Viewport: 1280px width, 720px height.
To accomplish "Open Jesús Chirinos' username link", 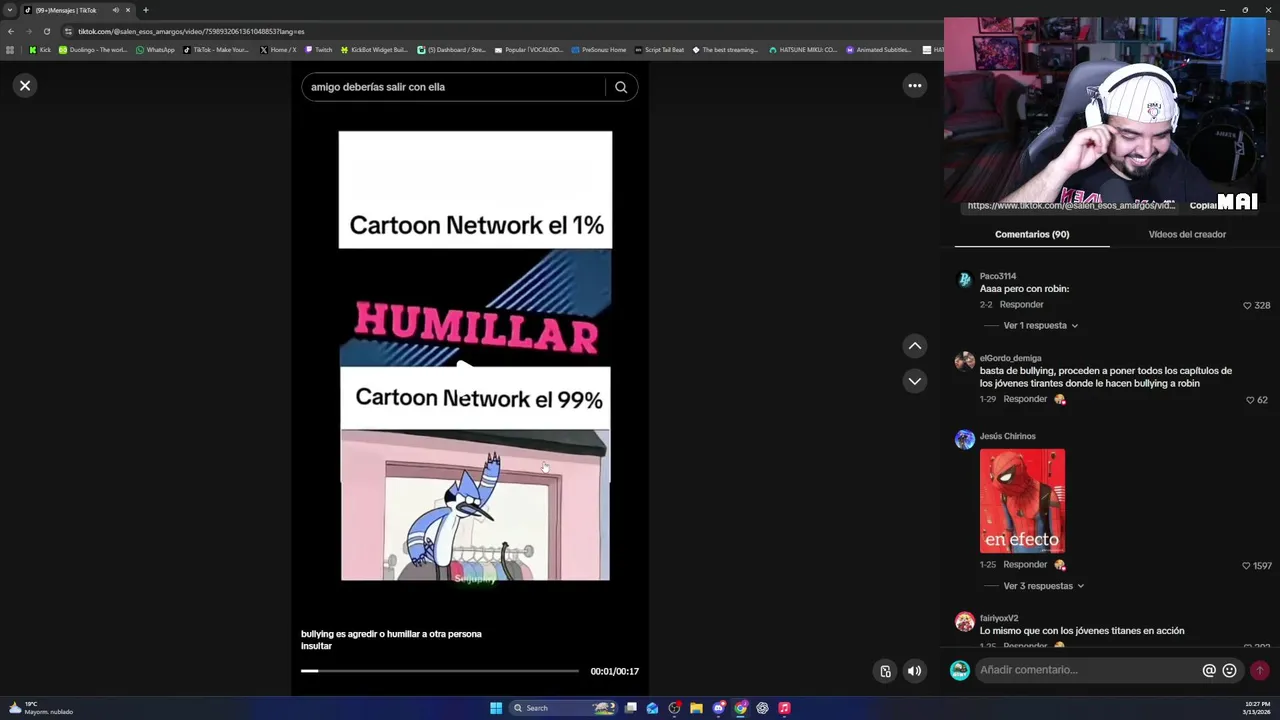I will click(x=1007, y=436).
